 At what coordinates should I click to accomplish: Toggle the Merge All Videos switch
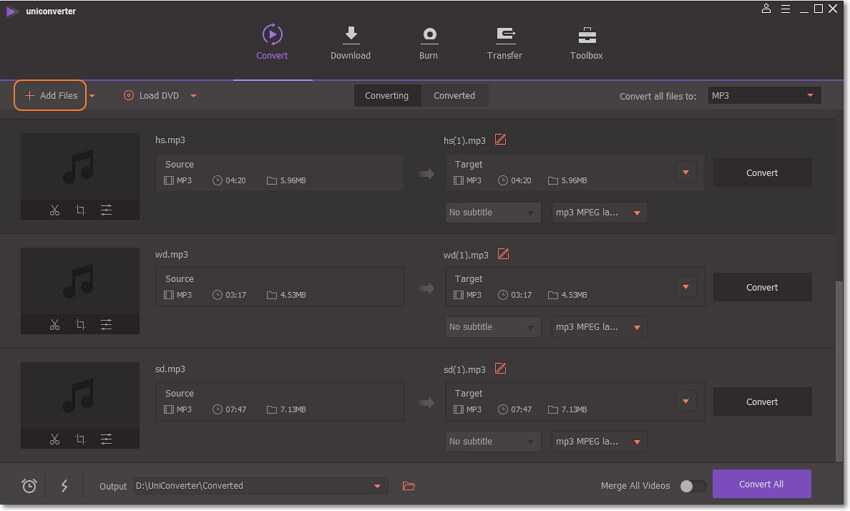692,486
